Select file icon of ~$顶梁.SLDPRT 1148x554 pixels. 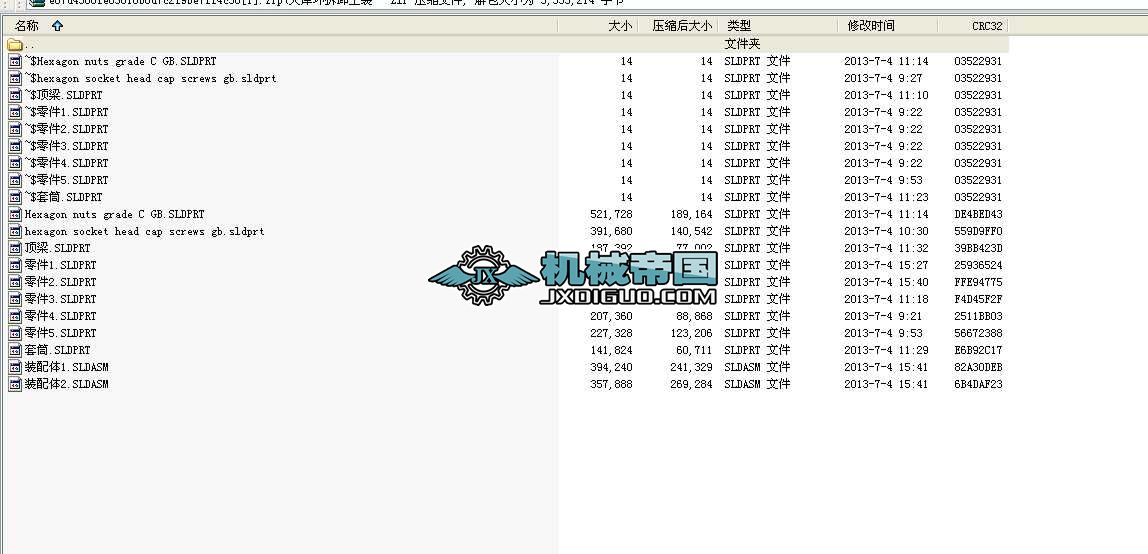(15, 95)
